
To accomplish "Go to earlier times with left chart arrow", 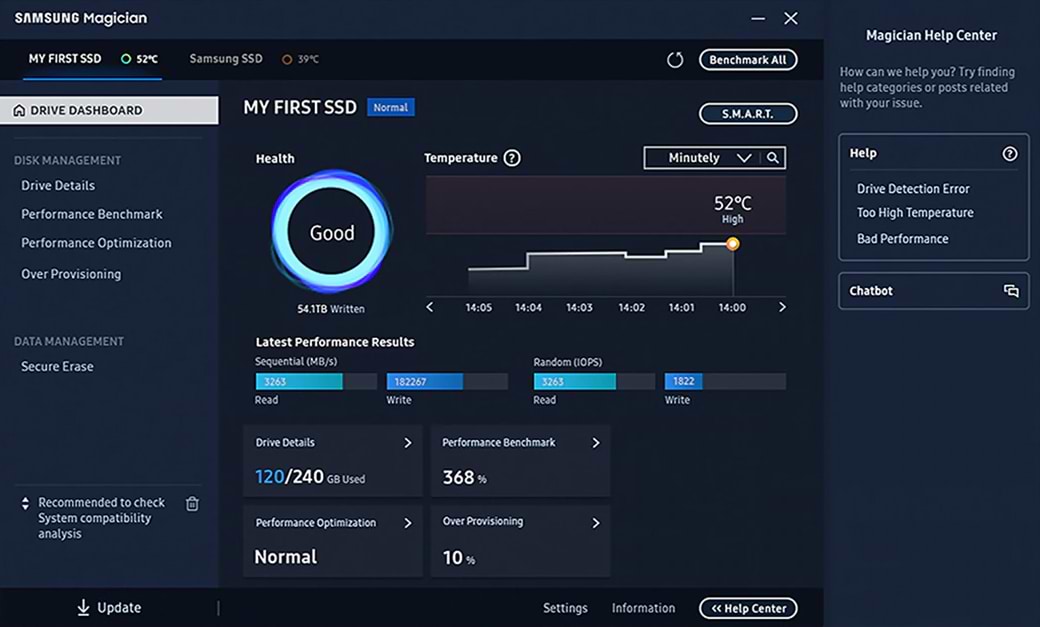I will [430, 307].
